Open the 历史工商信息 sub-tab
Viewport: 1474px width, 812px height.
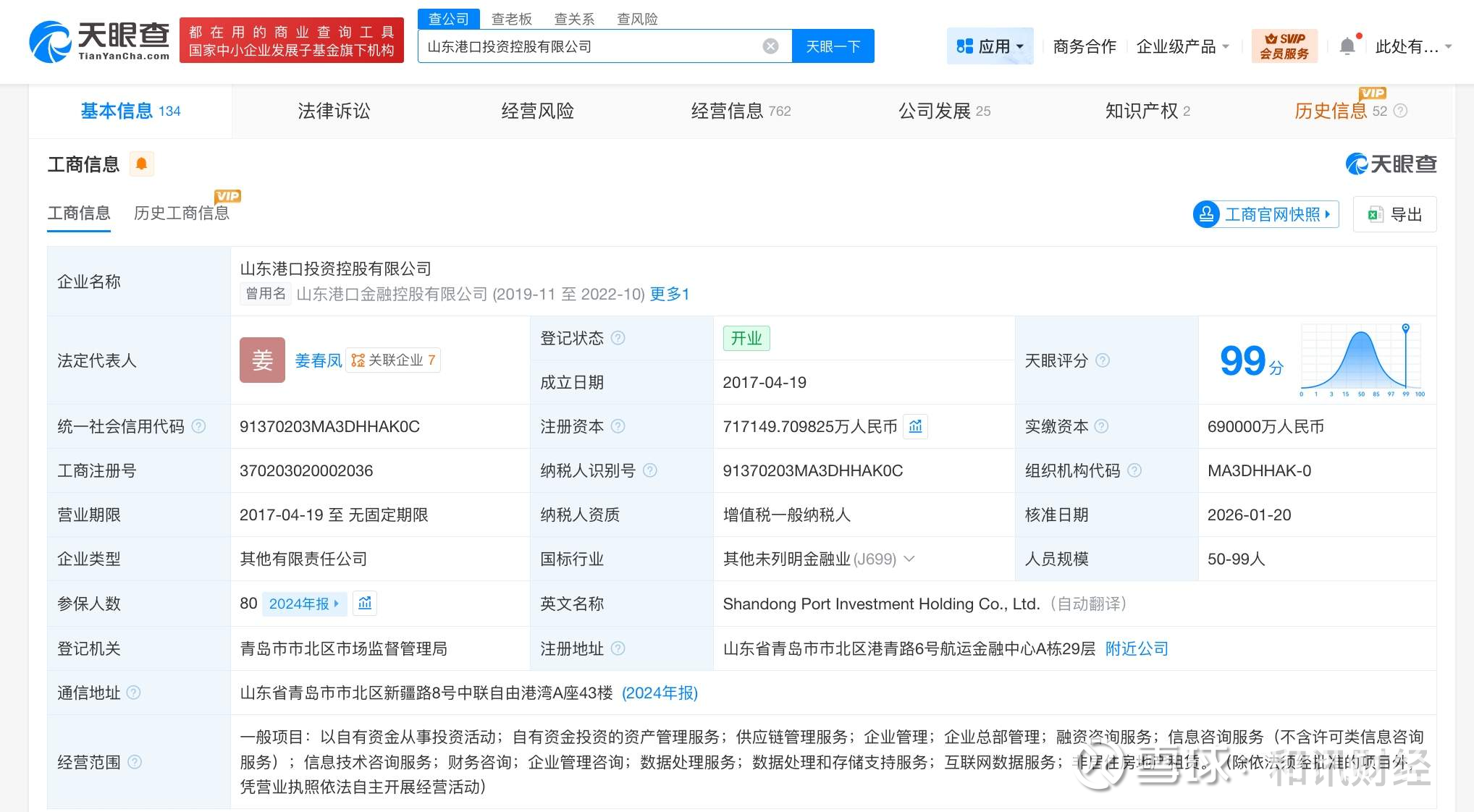click(182, 213)
